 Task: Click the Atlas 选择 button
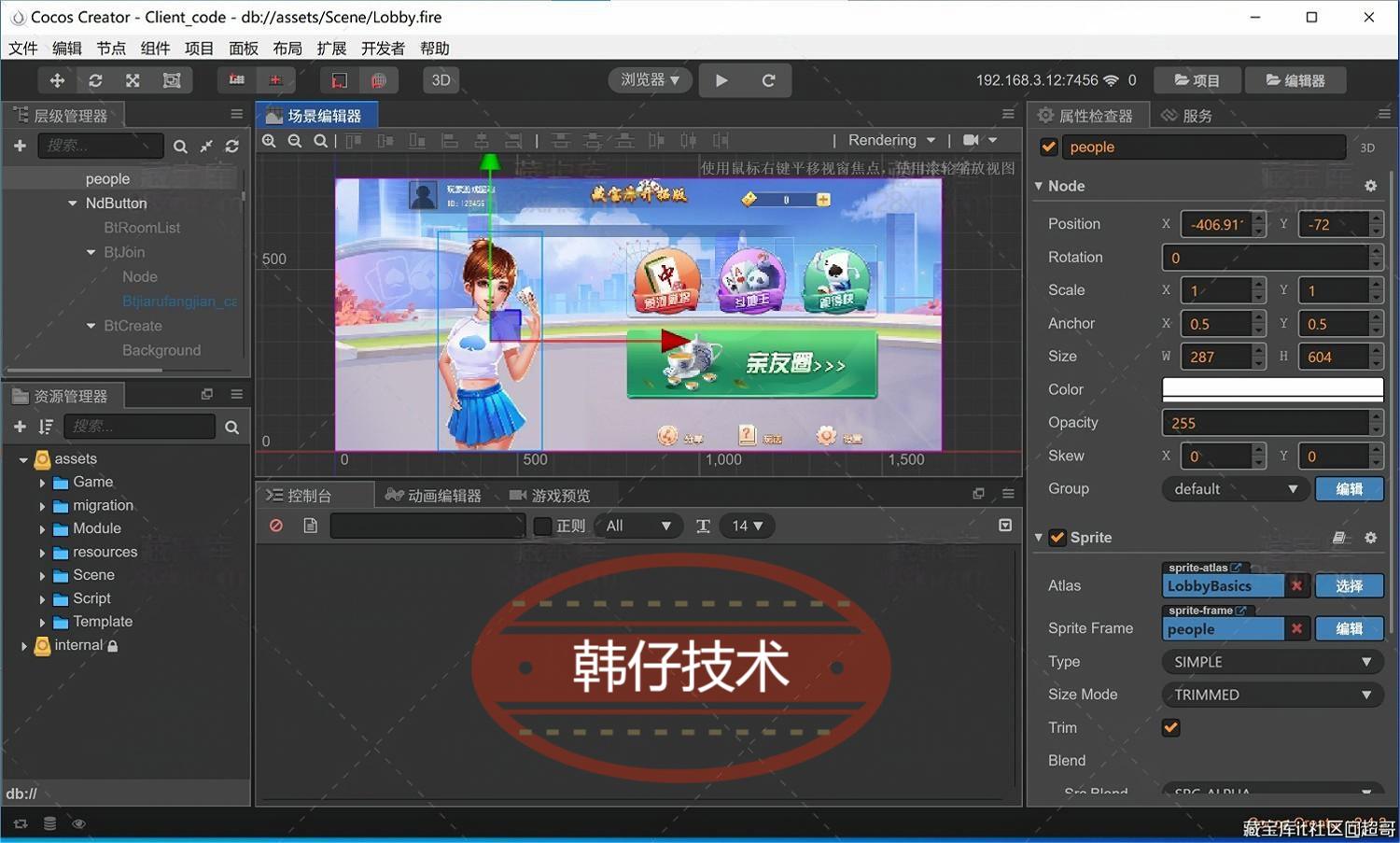1349,586
